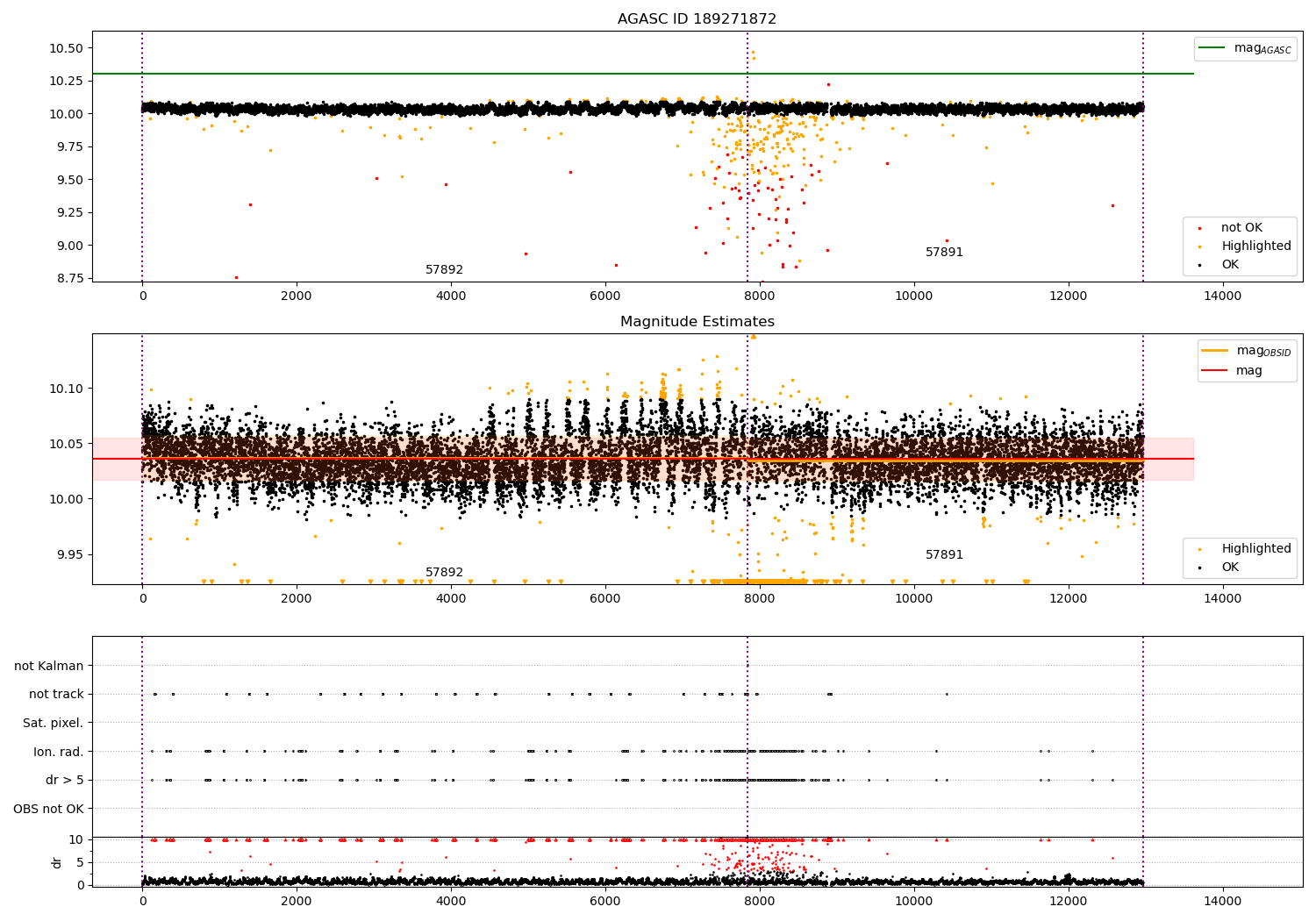Image resolution: width=1316 pixels, height=921 pixels.
Task: Click the 9.50 y-axis tick label
Action: click(69, 180)
